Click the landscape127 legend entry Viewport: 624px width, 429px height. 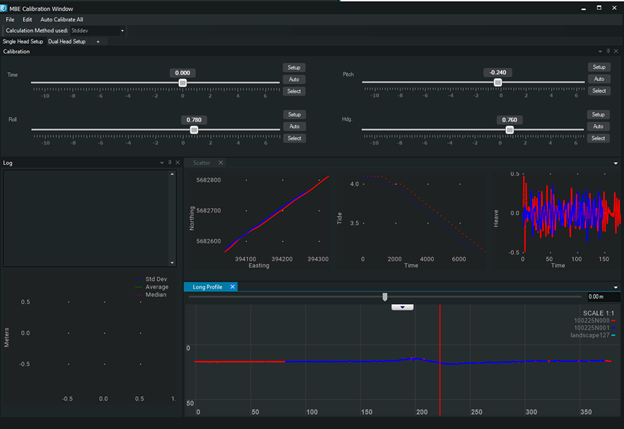[593, 335]
